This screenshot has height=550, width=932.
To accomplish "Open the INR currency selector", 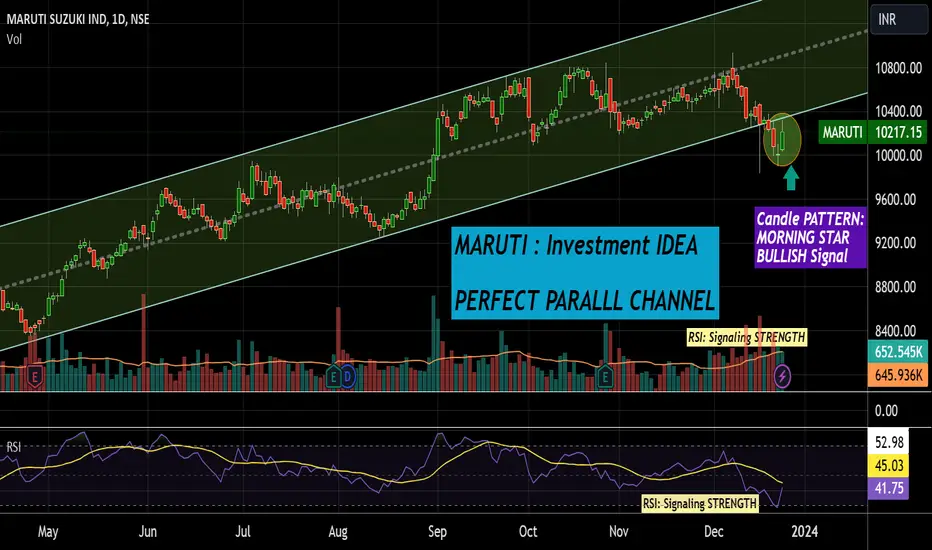I will tap(898, 19).
